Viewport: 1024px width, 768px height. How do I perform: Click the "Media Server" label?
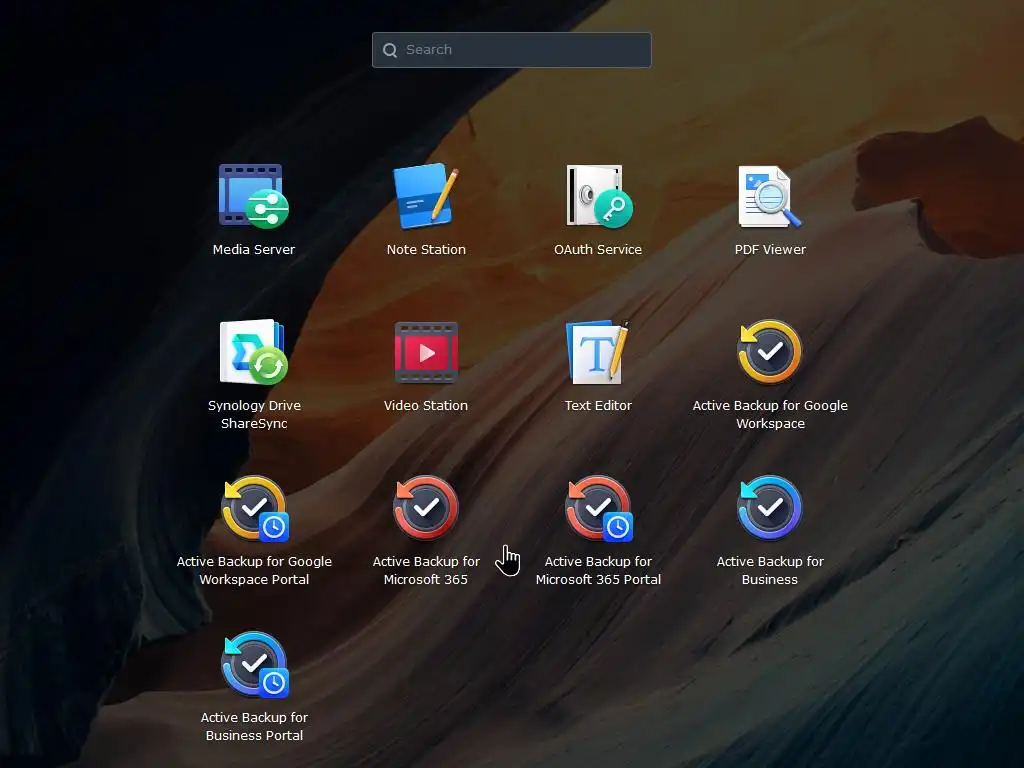click(x=253, y=249)
